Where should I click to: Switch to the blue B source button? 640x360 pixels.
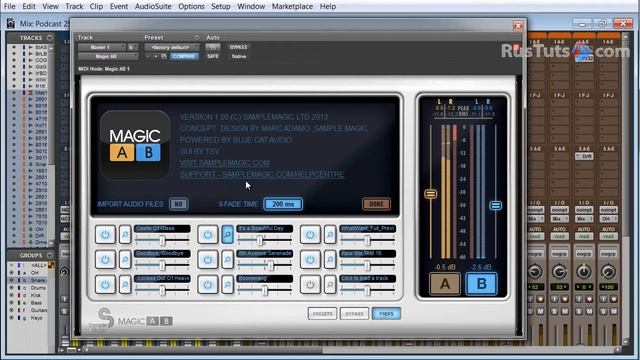coord(481,284)
